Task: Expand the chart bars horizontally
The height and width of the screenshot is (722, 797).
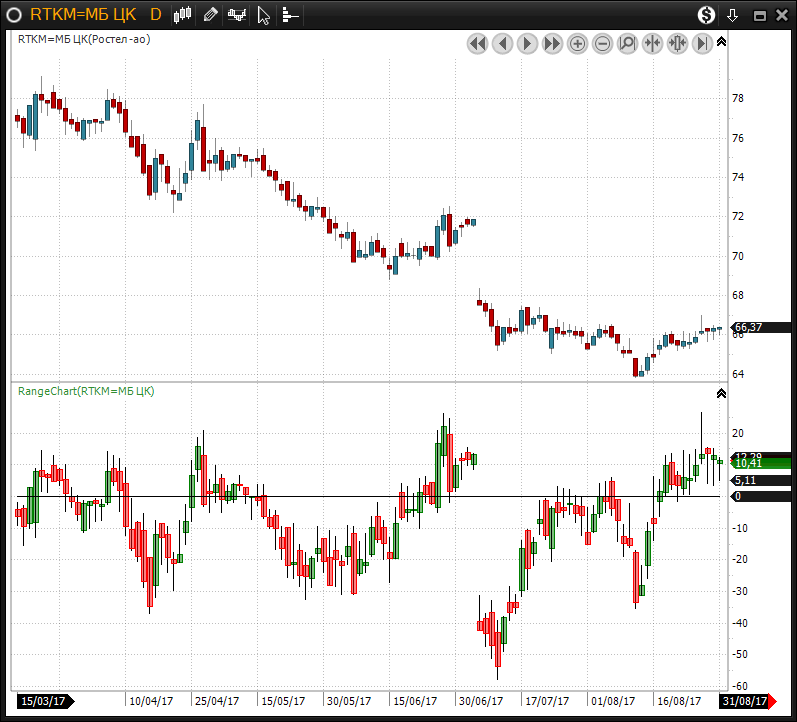Action: click(678, 44)
